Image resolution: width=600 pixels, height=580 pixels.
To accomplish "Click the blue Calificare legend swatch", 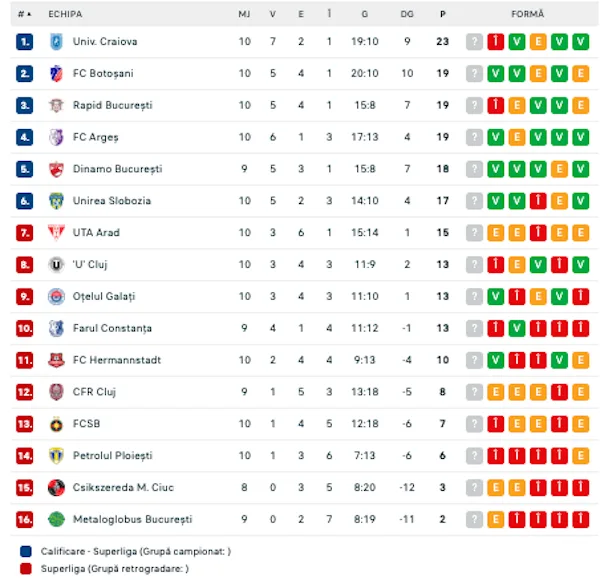I will click(x=26, y=551).
